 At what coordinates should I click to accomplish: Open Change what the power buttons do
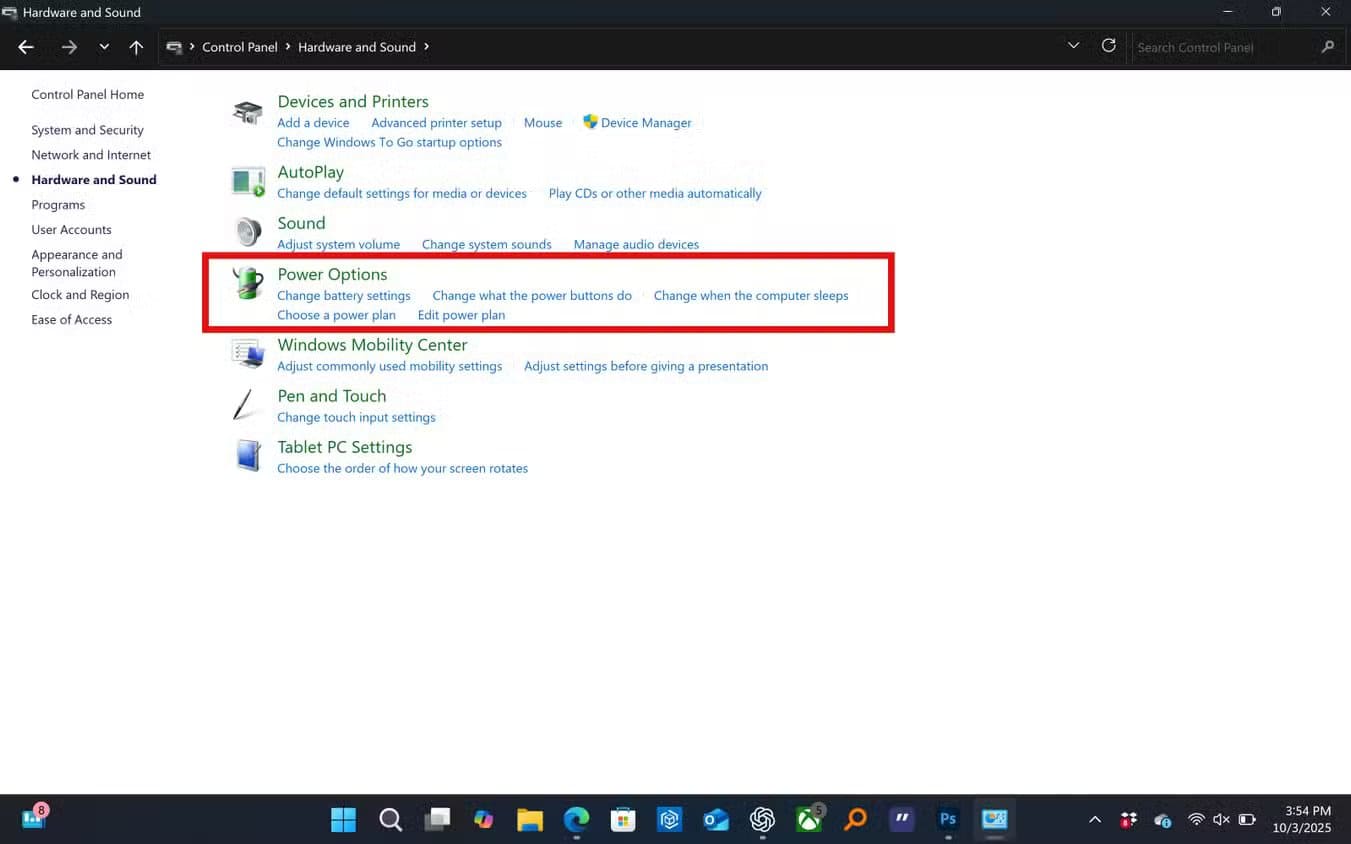pyautogui.click(x=532, y=296)
